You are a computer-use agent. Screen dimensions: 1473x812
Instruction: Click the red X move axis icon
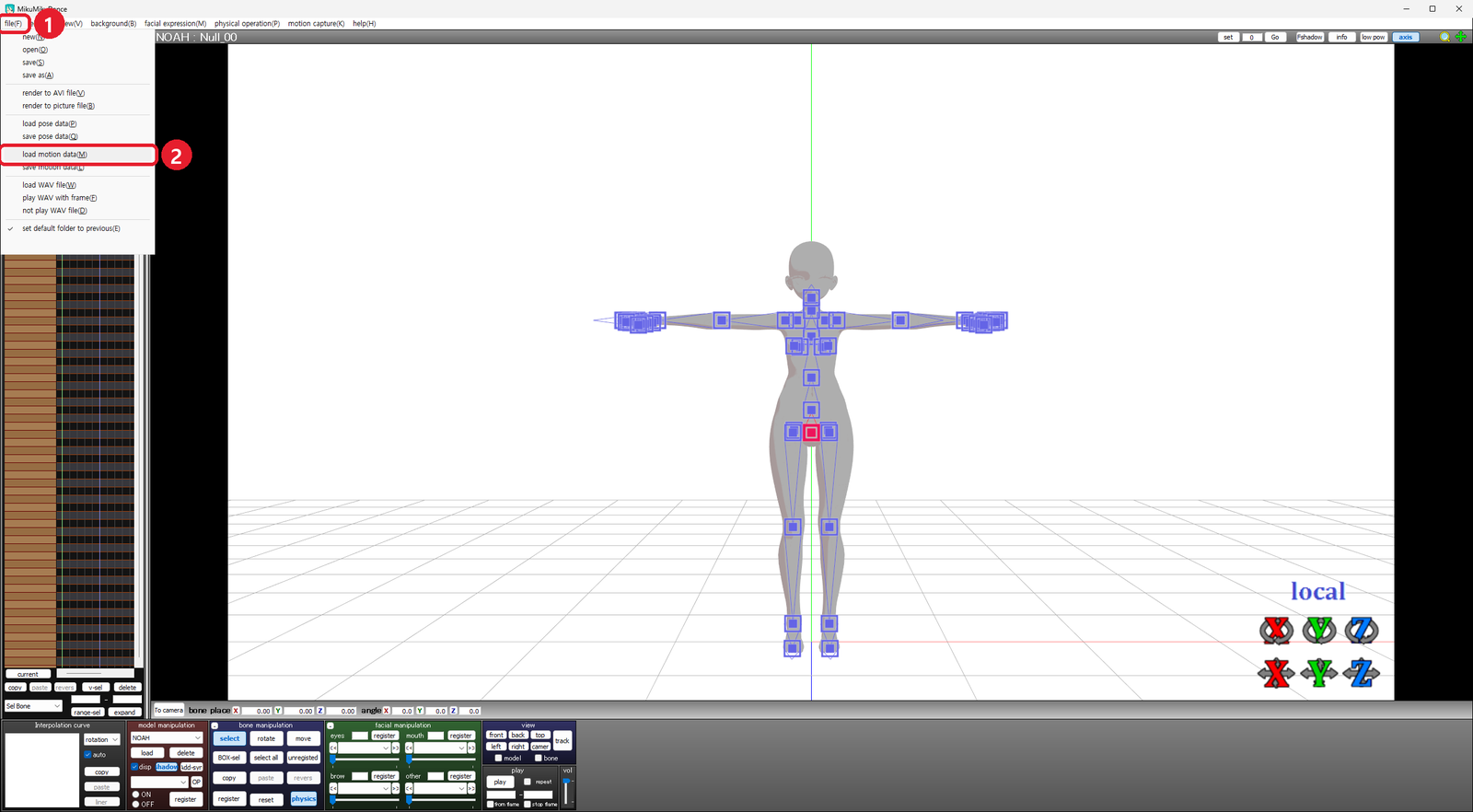click(1276, 673)
